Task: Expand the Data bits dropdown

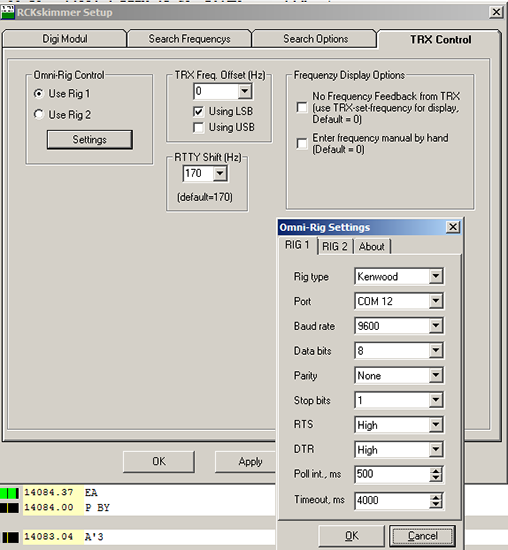Action: 436,350
